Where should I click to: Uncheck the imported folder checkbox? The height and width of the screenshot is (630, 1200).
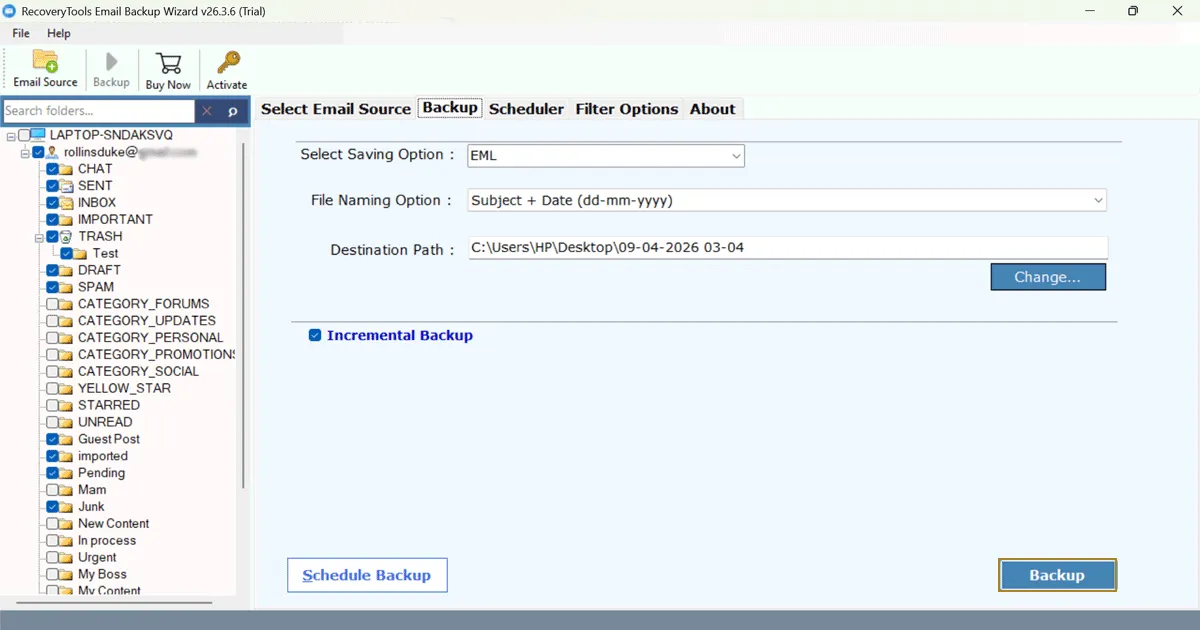click(x=52, y=456)
